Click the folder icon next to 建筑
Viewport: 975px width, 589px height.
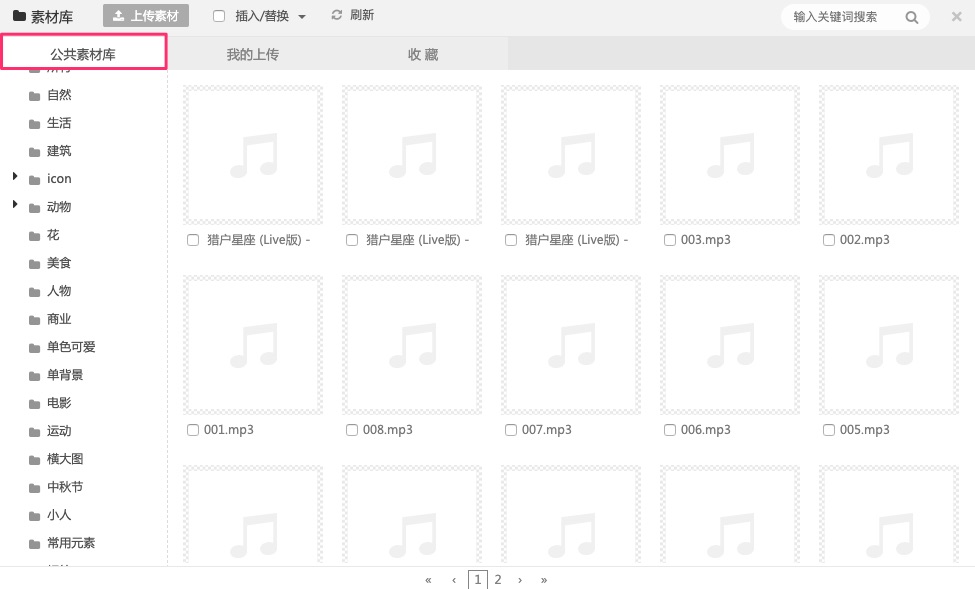pyautogui.click(x=35, y=152)
